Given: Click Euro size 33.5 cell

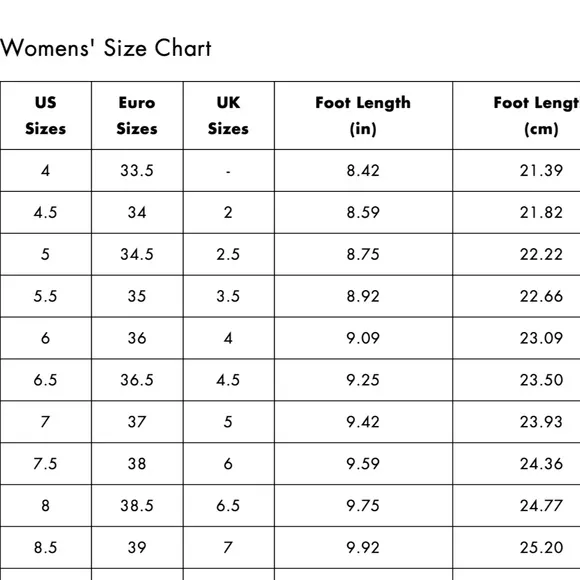Looking at the screenshot, I should (x=137, y=171).
